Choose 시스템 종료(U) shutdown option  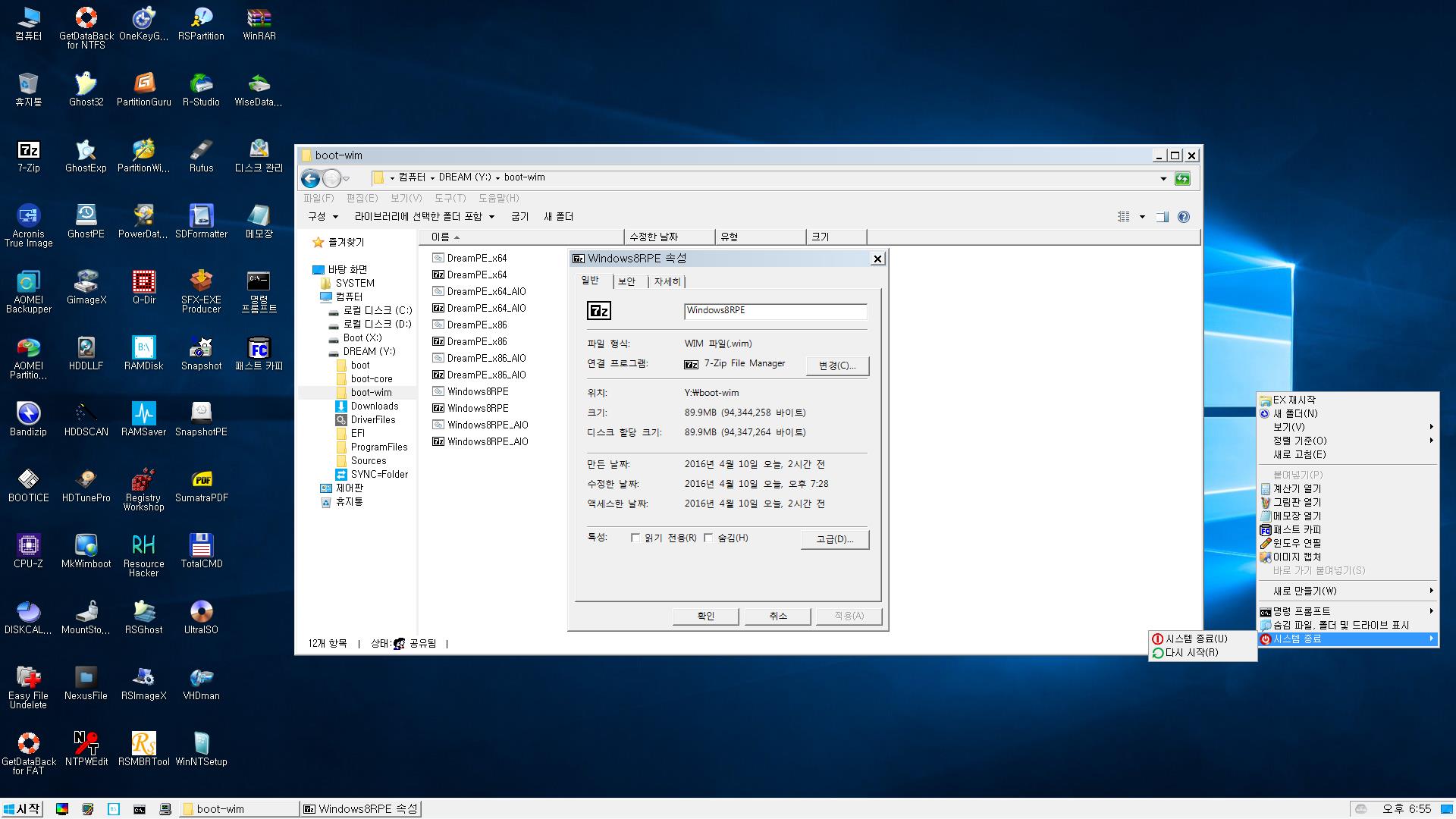(1203, 639)
